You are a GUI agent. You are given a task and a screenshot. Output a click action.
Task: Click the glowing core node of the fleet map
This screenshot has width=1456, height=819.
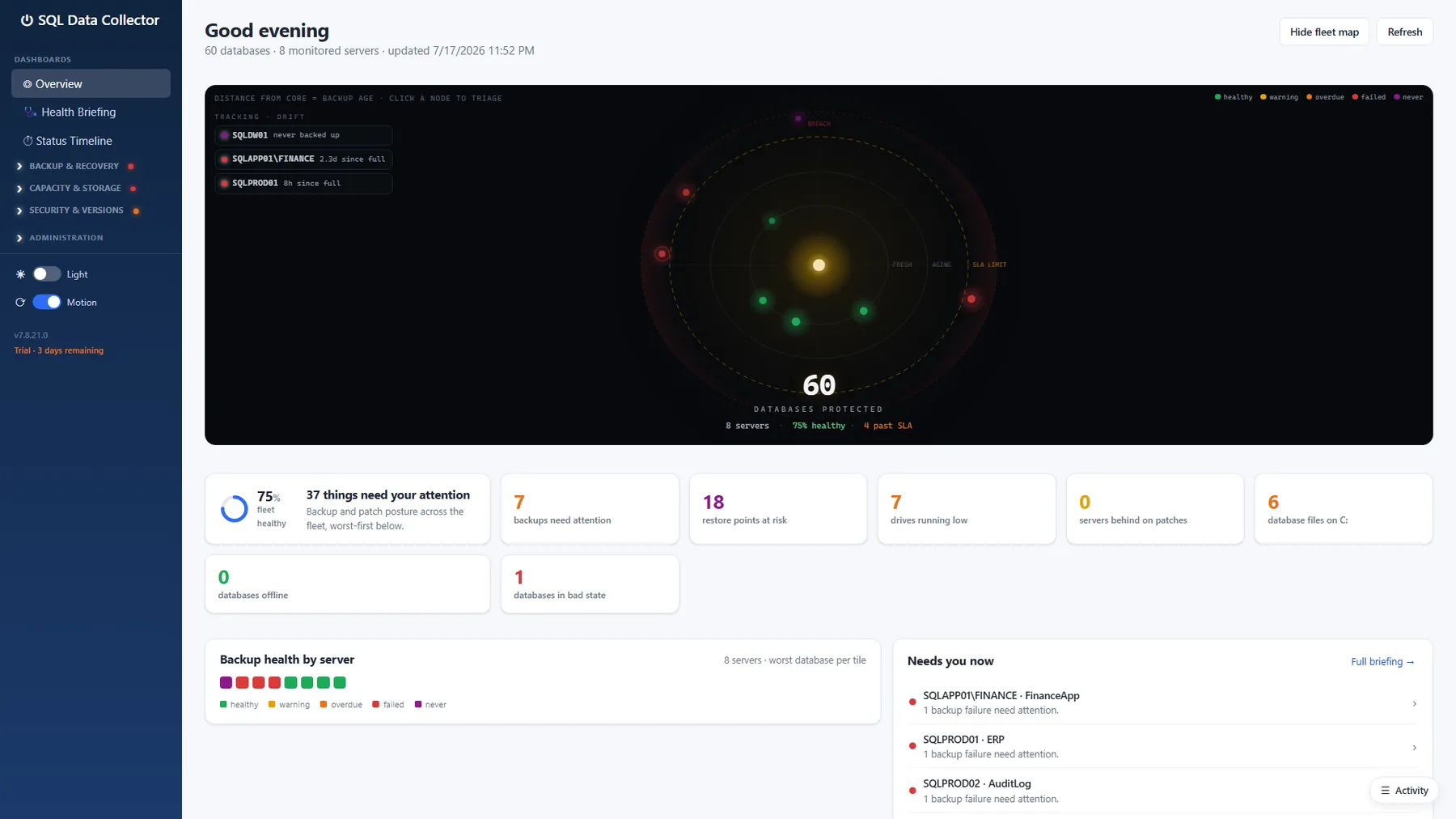pyautogui.click(x=819, y=265)
